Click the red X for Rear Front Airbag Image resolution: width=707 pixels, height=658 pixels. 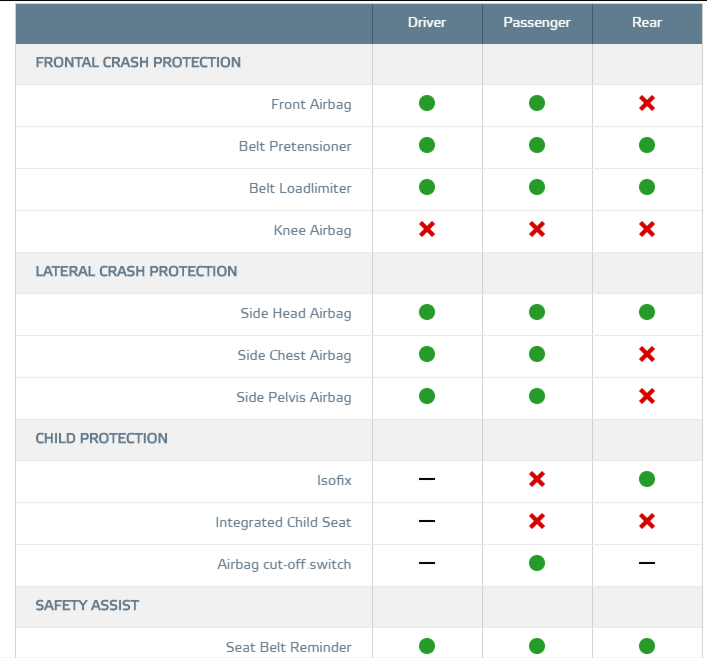click(x=647, y=103)
